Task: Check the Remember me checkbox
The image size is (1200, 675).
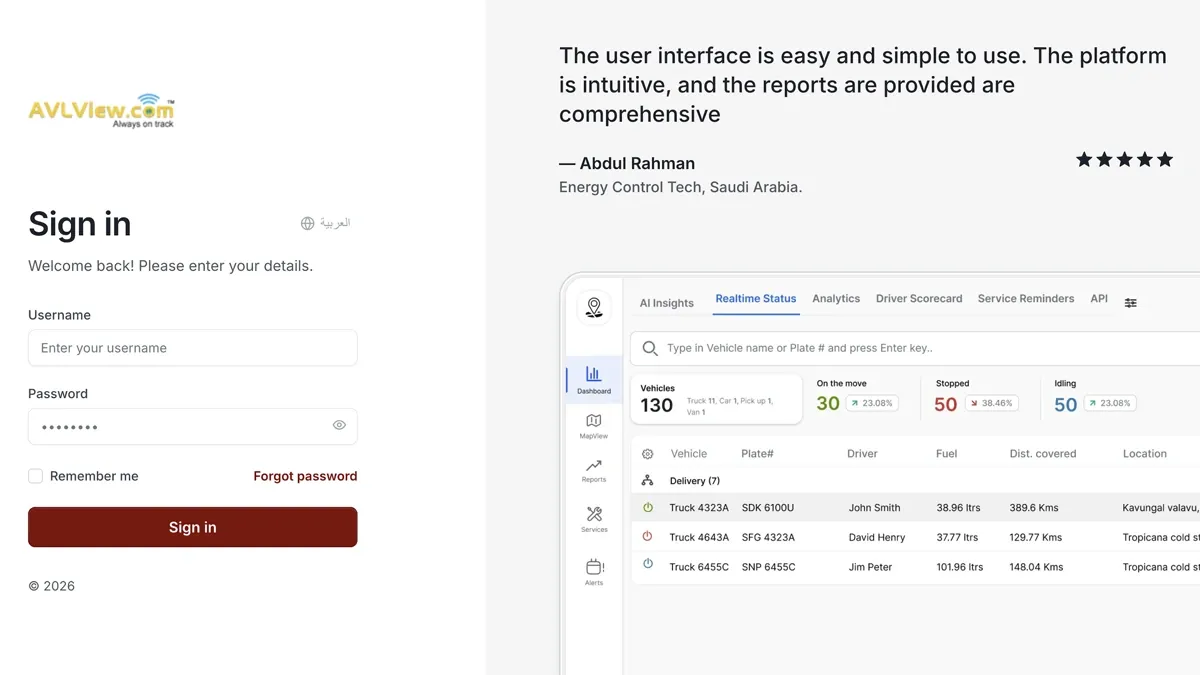Action: pos(35,476)
